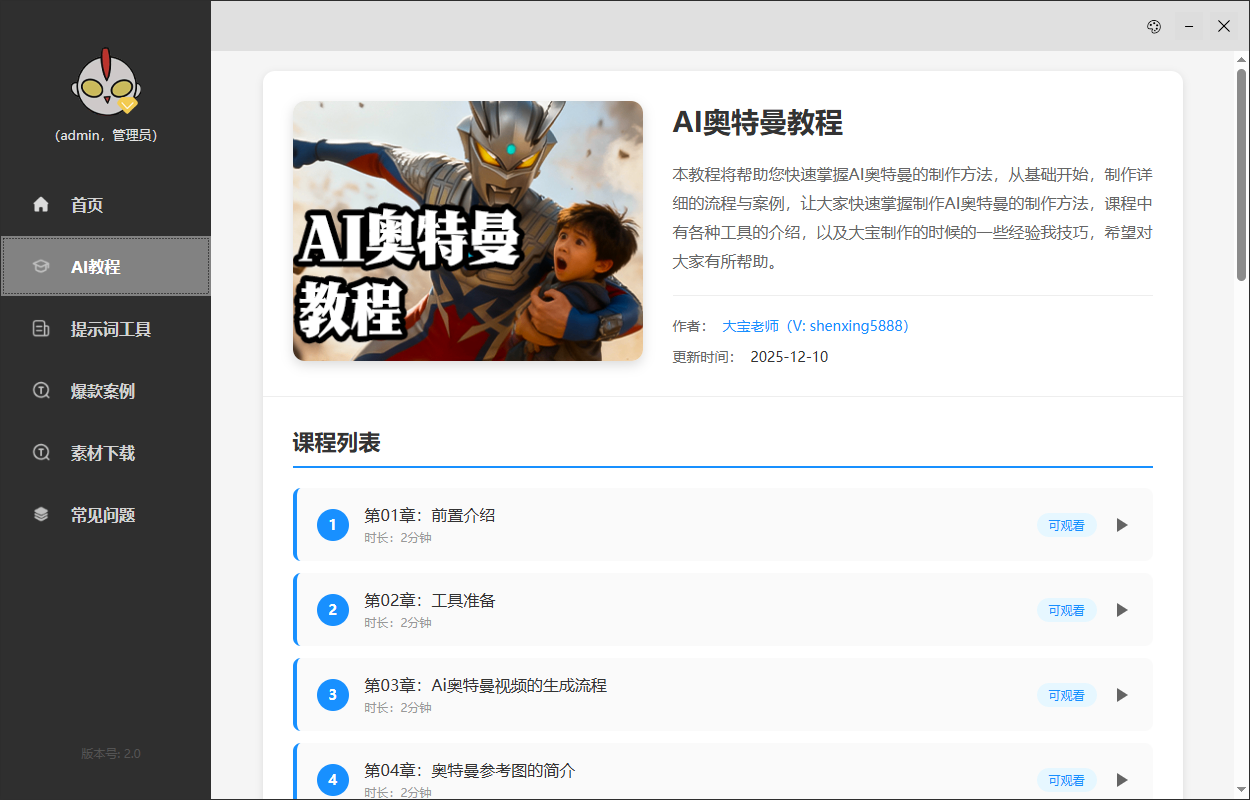Image resolution: width=1250 pixels, height=800 pixels.
Task: Play chapter 02 工具准备 video
Action: pos(1122,610)
